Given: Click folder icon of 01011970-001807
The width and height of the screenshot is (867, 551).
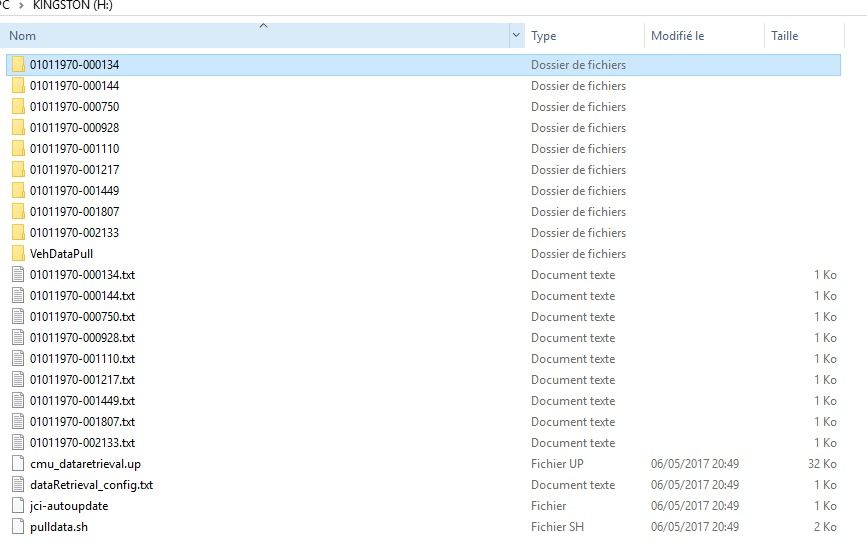Looking at the screenshot, I should [x=18, y=212].
